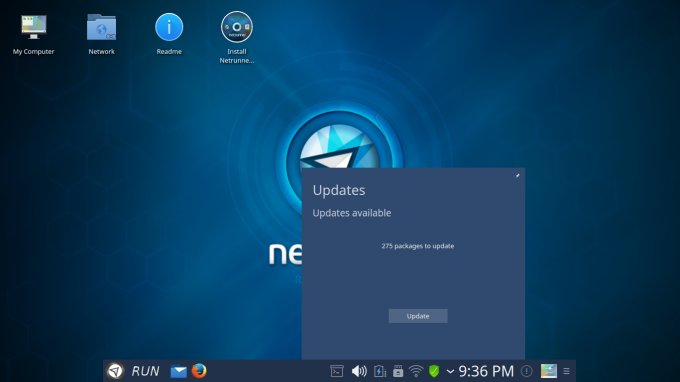This screenshot has height=382, width=680.
Task: Open the Netrunner application launcher
Action: pyautogui.click(x=115, y=371)
